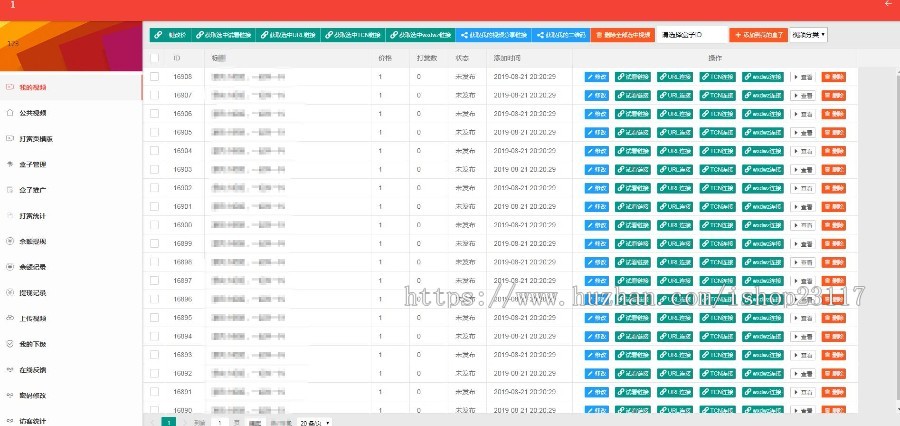
Task: Click the play/view button for row 16899
Action: (802, 243)
